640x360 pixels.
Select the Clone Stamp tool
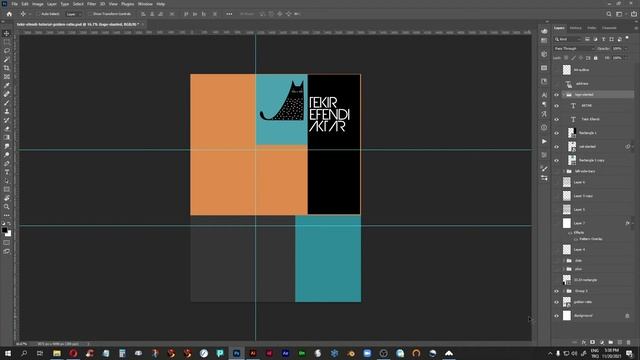click(x=7, y=111)
